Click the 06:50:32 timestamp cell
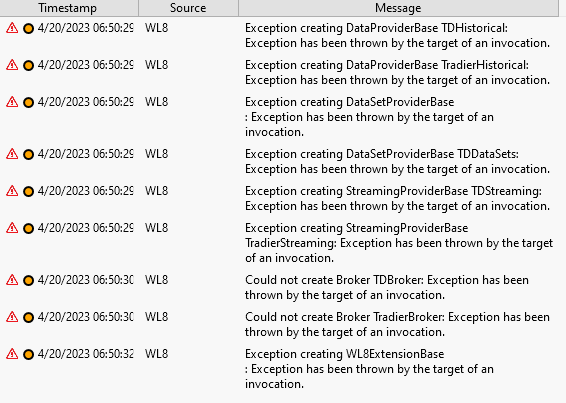 point(86,354)
